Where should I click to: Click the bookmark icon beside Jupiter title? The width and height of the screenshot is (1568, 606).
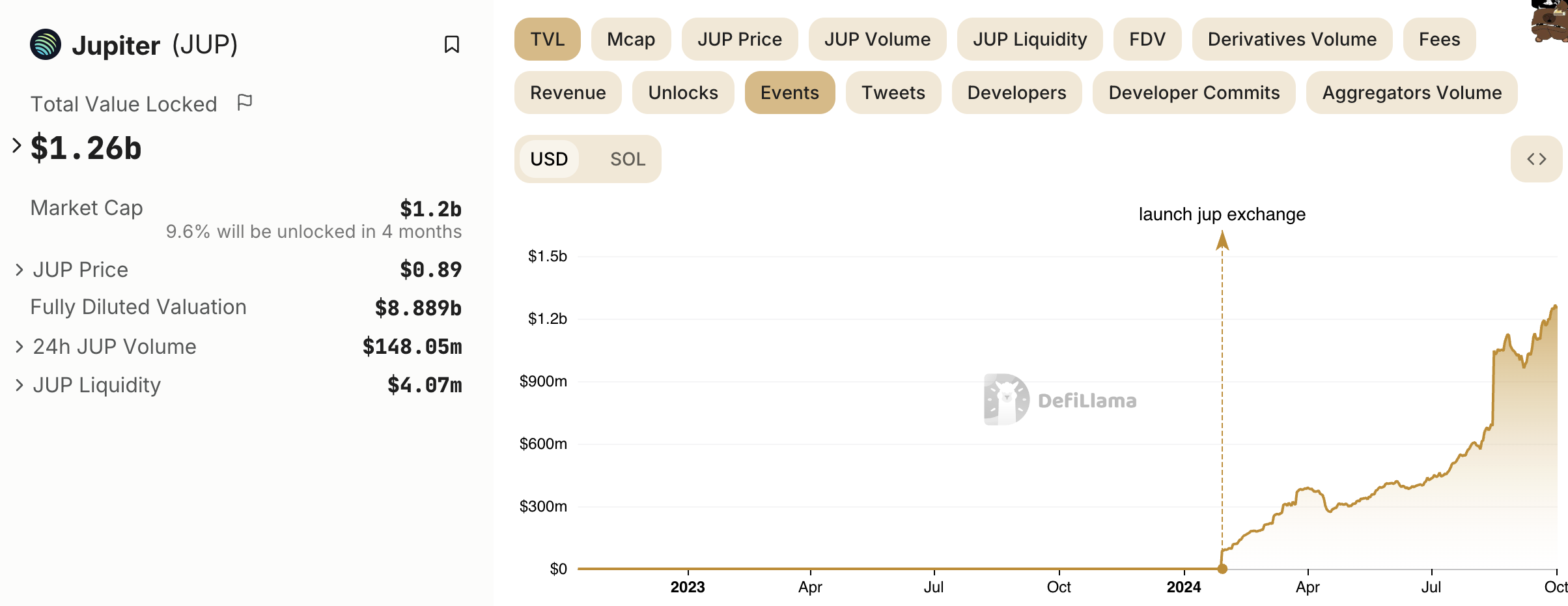(x=451, y=44)
